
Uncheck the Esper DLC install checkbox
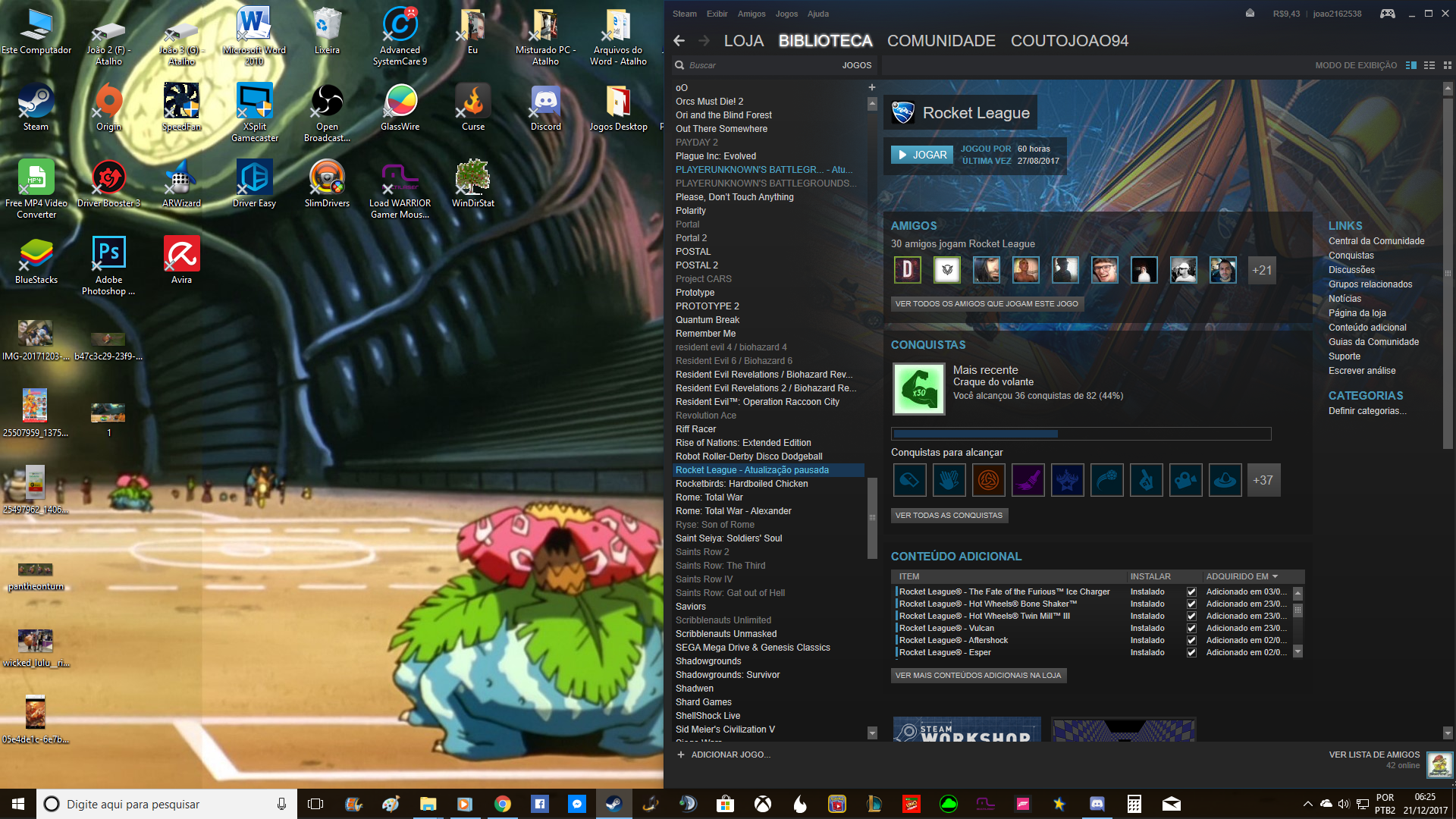click(1191, 653)
